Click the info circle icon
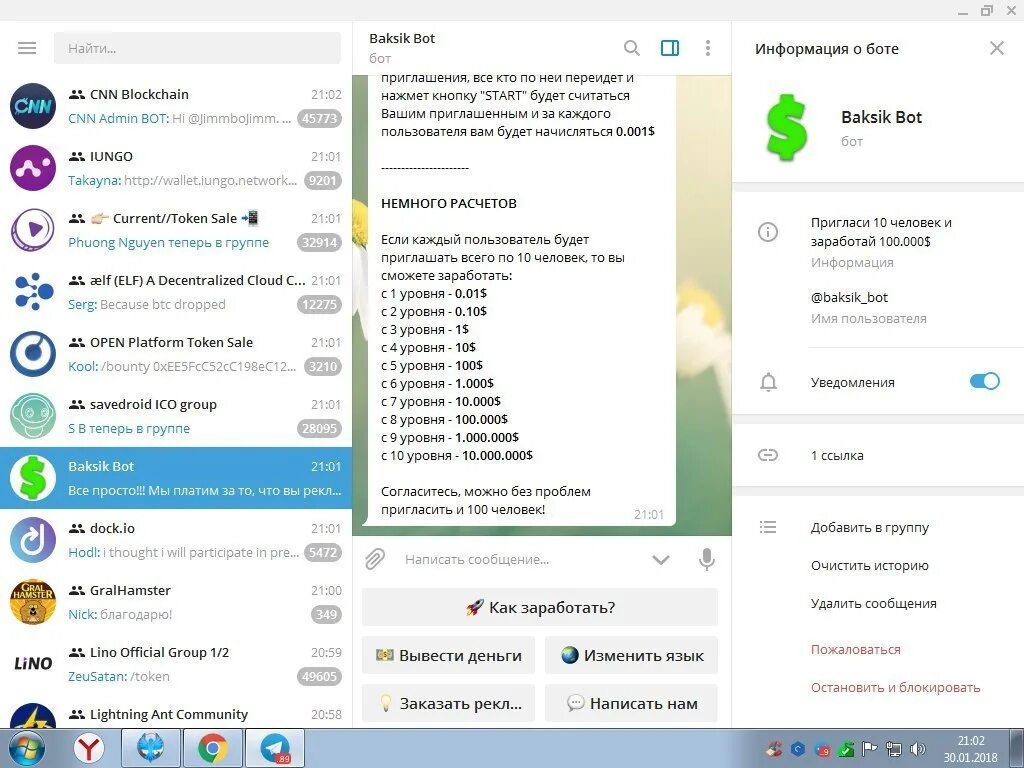 tap(768, 231)
